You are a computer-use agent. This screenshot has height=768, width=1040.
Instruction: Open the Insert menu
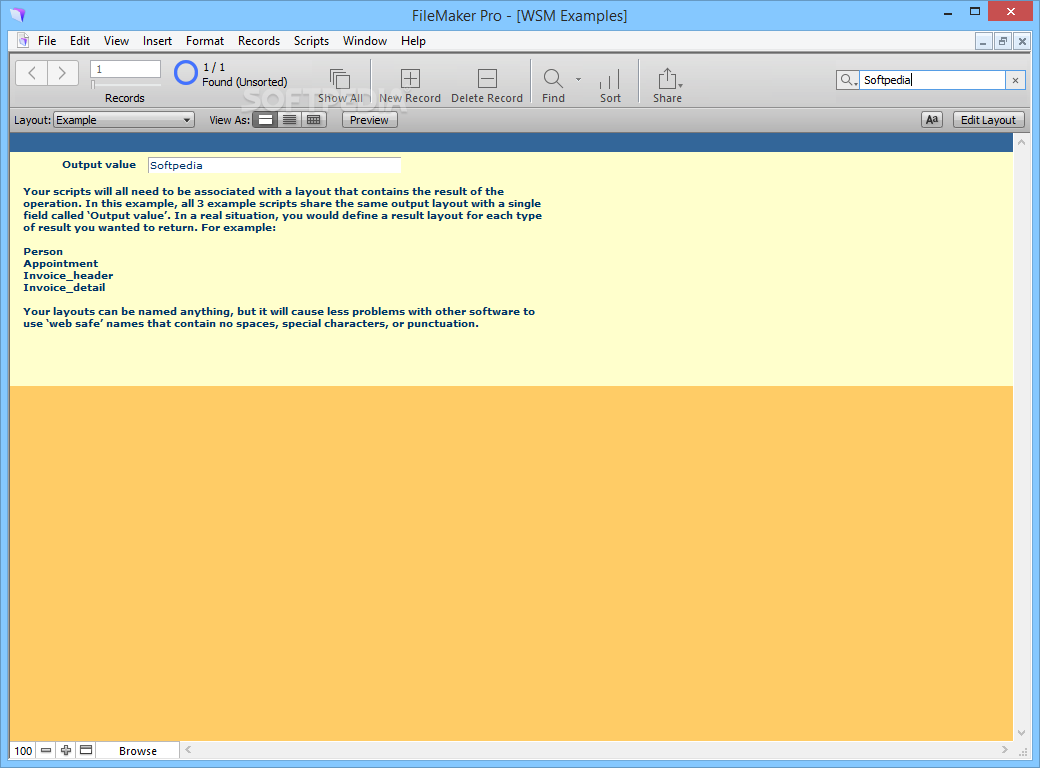(157, 40)
